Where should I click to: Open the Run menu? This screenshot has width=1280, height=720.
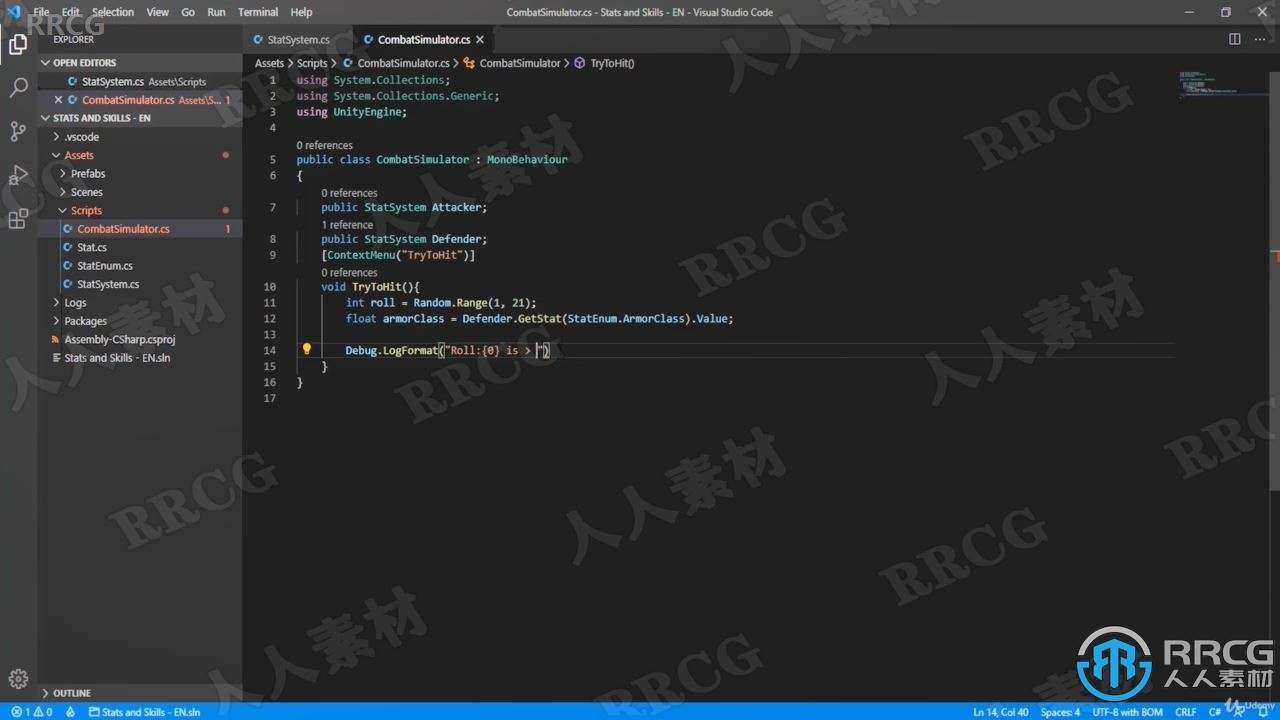tap(216, 12)
